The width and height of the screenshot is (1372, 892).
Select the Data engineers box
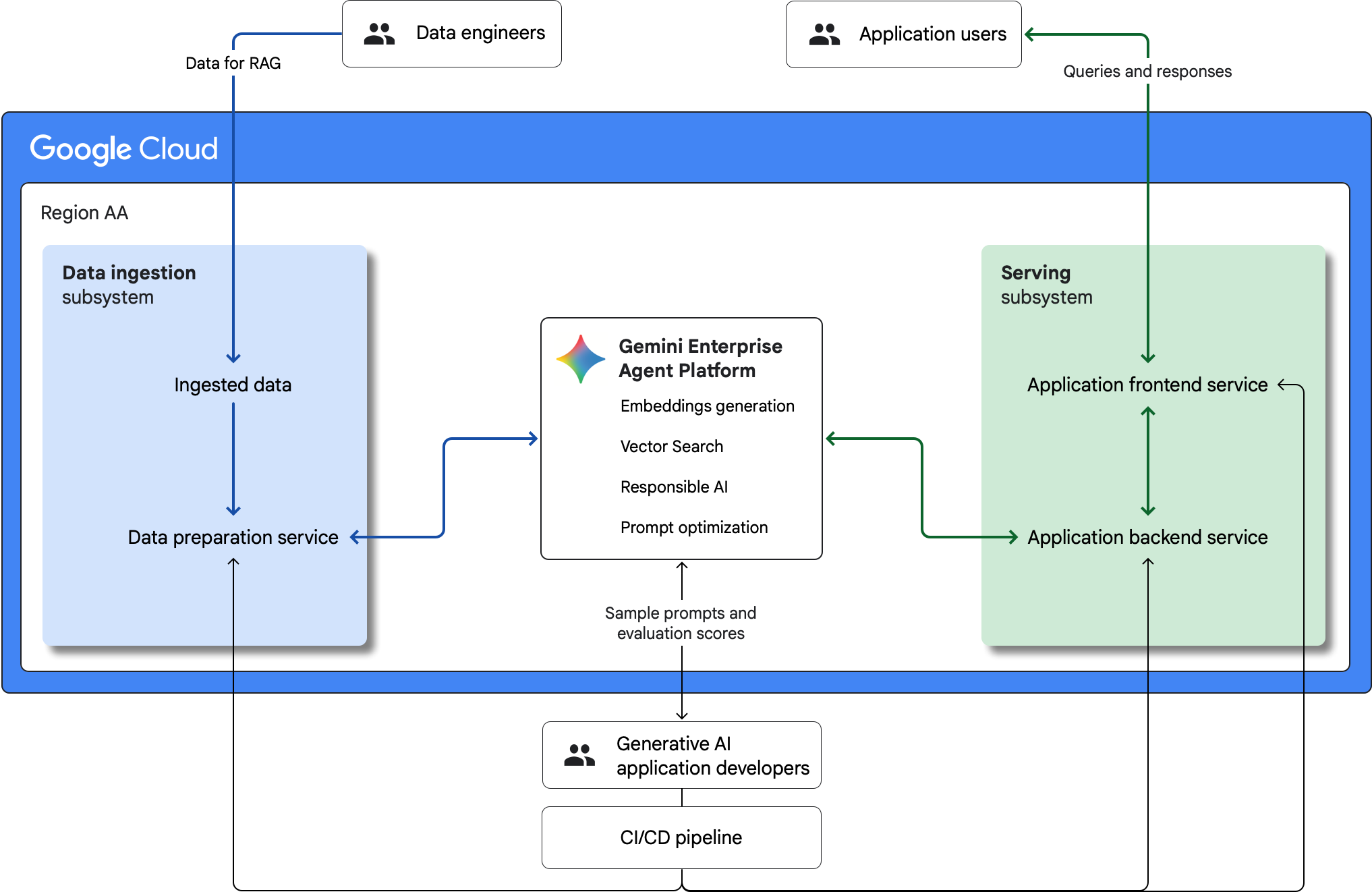point(452,34)
